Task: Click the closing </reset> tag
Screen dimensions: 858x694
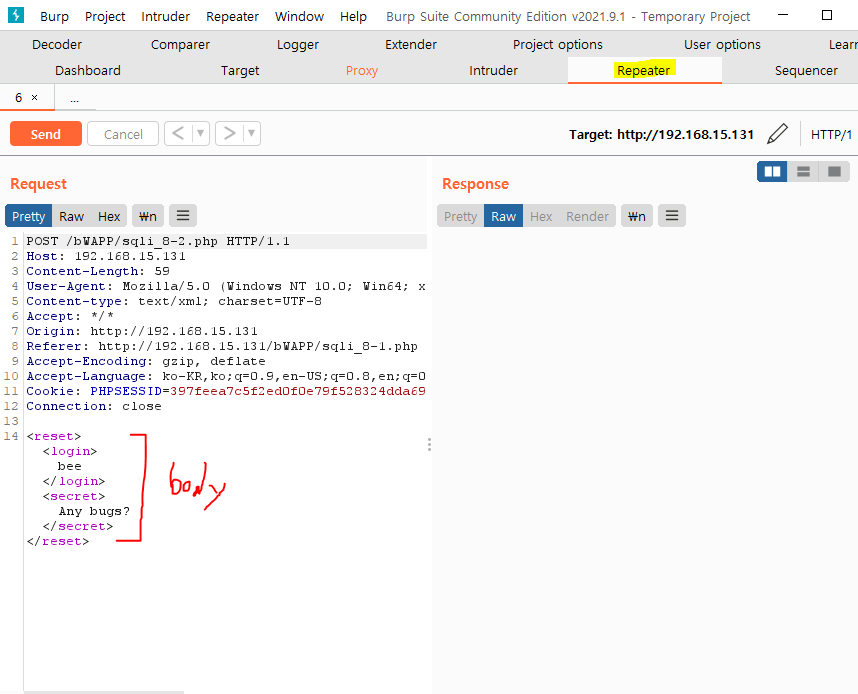Action: [x=57, y=541]
